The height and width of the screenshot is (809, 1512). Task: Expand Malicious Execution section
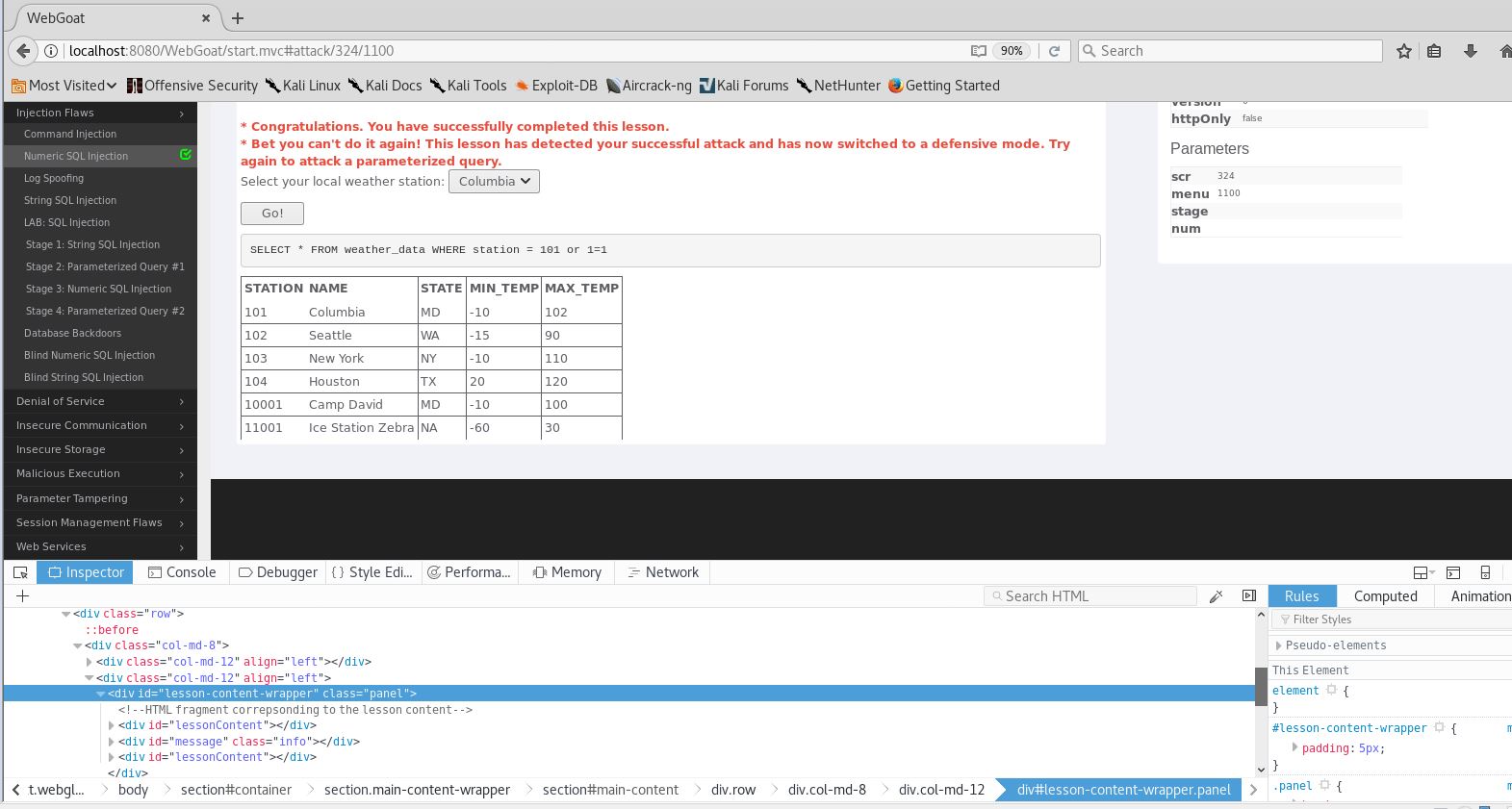click(99, 473)
